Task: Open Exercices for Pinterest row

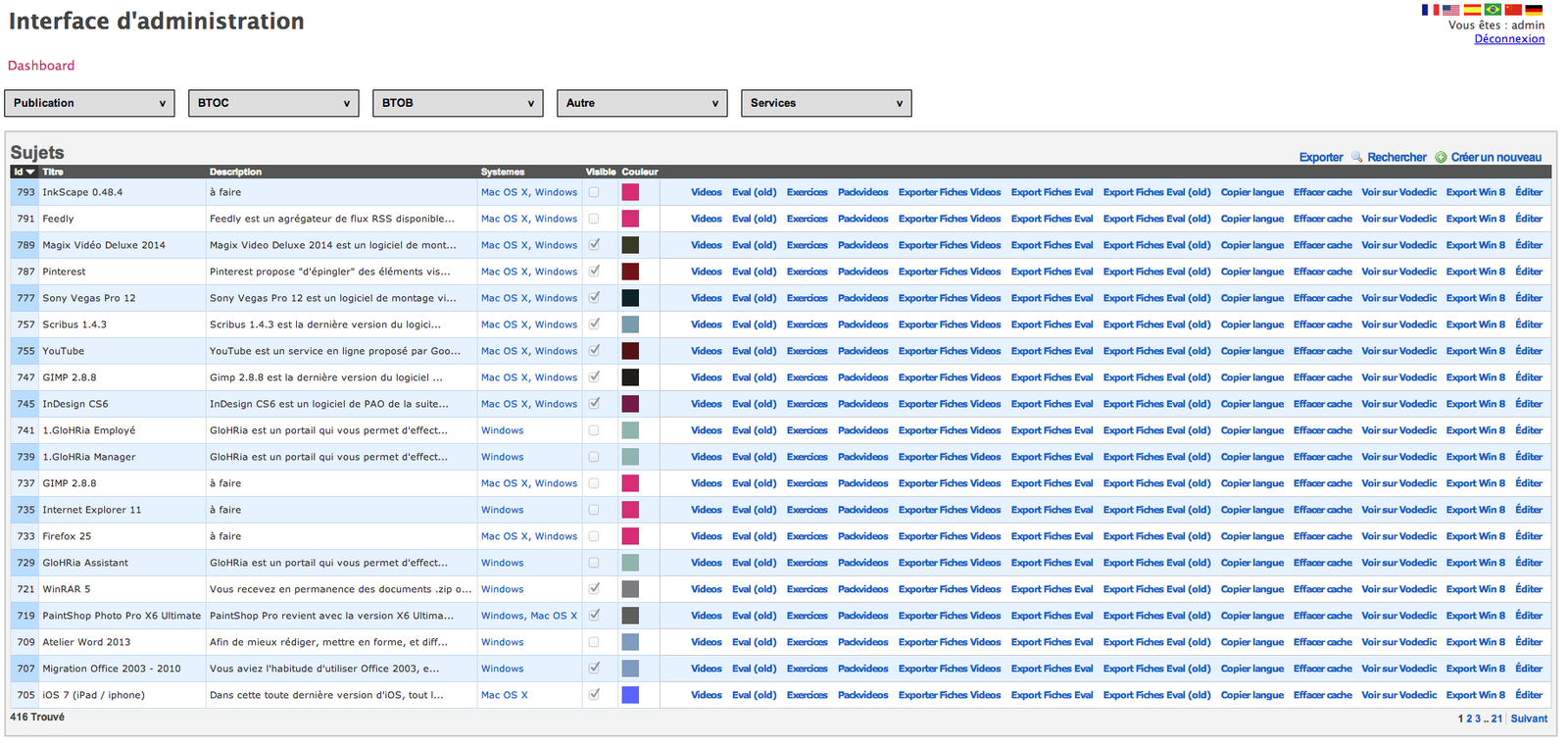Action: pos(807,272)
